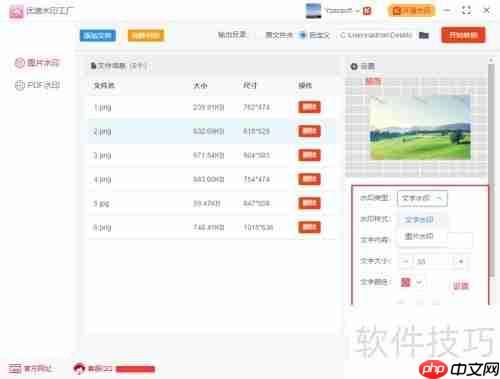Delete the 1.png row
Viewport: 500px width, 379px height.
point(309,107)
